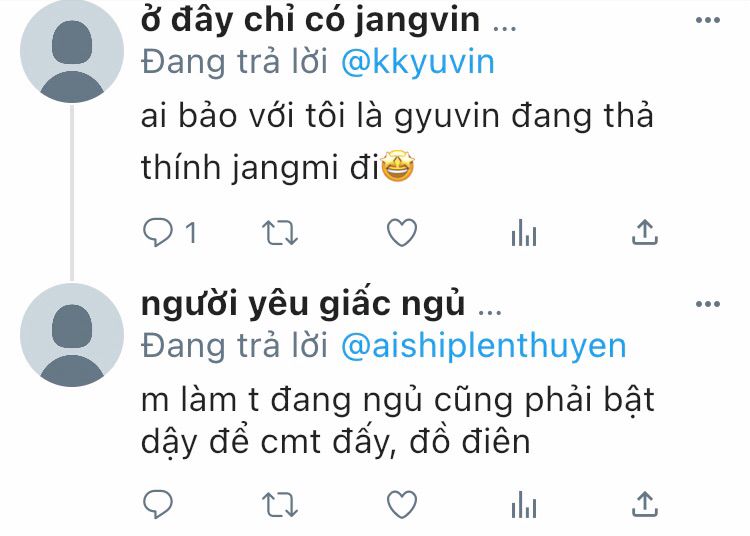Open more options for first tweet
This screenshot has width=750, height=536.
[x=708, y=20]
